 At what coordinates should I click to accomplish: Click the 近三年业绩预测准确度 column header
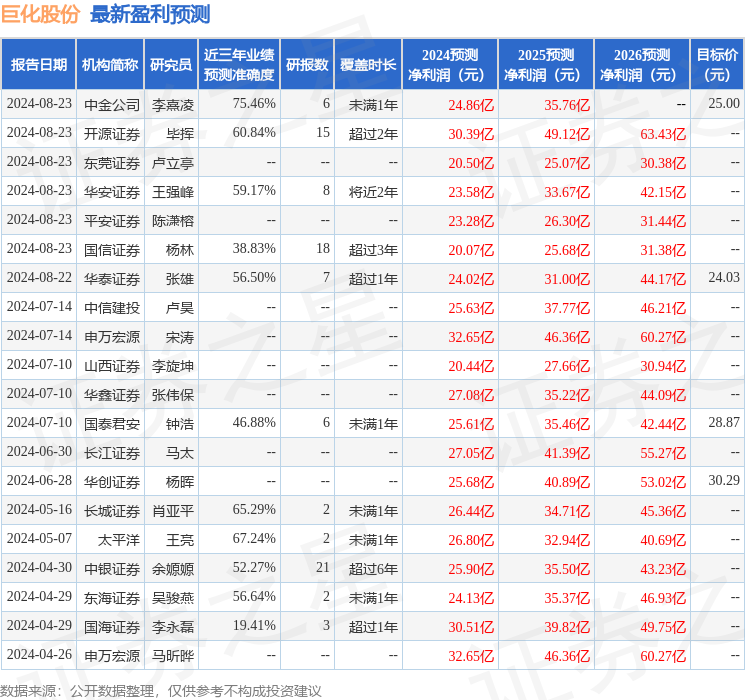[239, 65]
